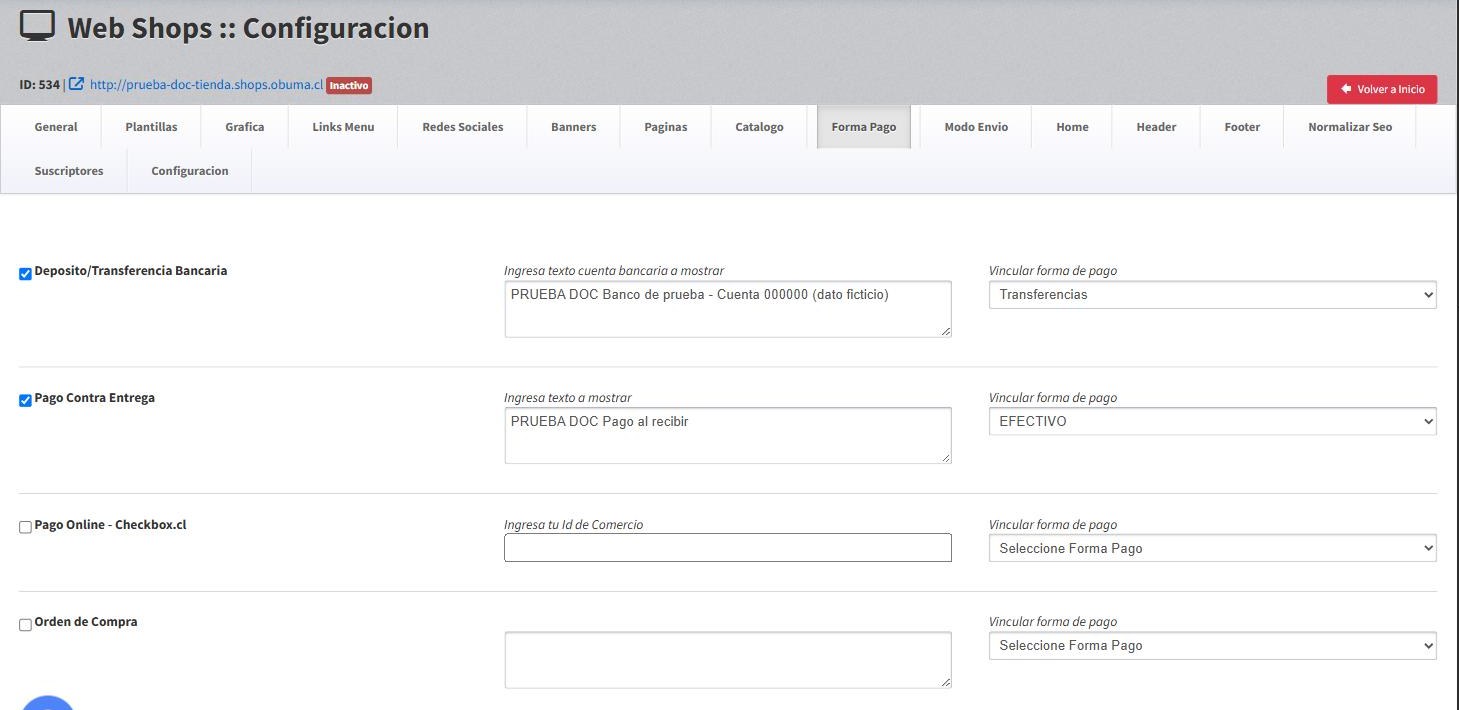Image resolution: width=1459 pixels, height=710 pixels.
Task: Open the Grafica tab
Action: coord(245,127)
